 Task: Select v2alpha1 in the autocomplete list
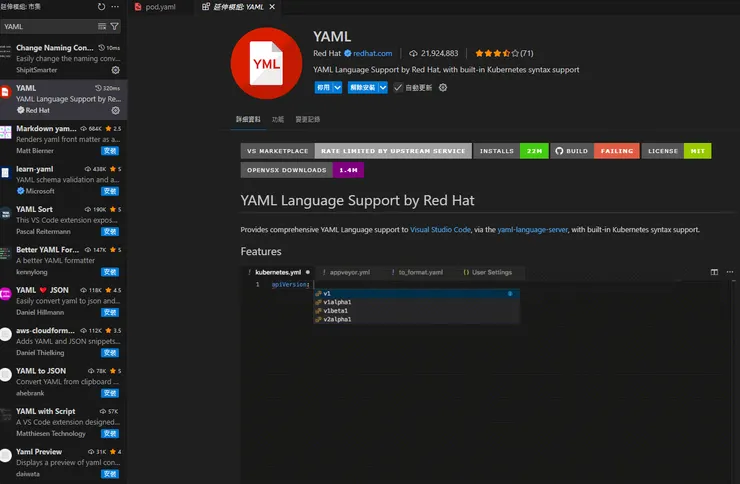coord(417,319)
